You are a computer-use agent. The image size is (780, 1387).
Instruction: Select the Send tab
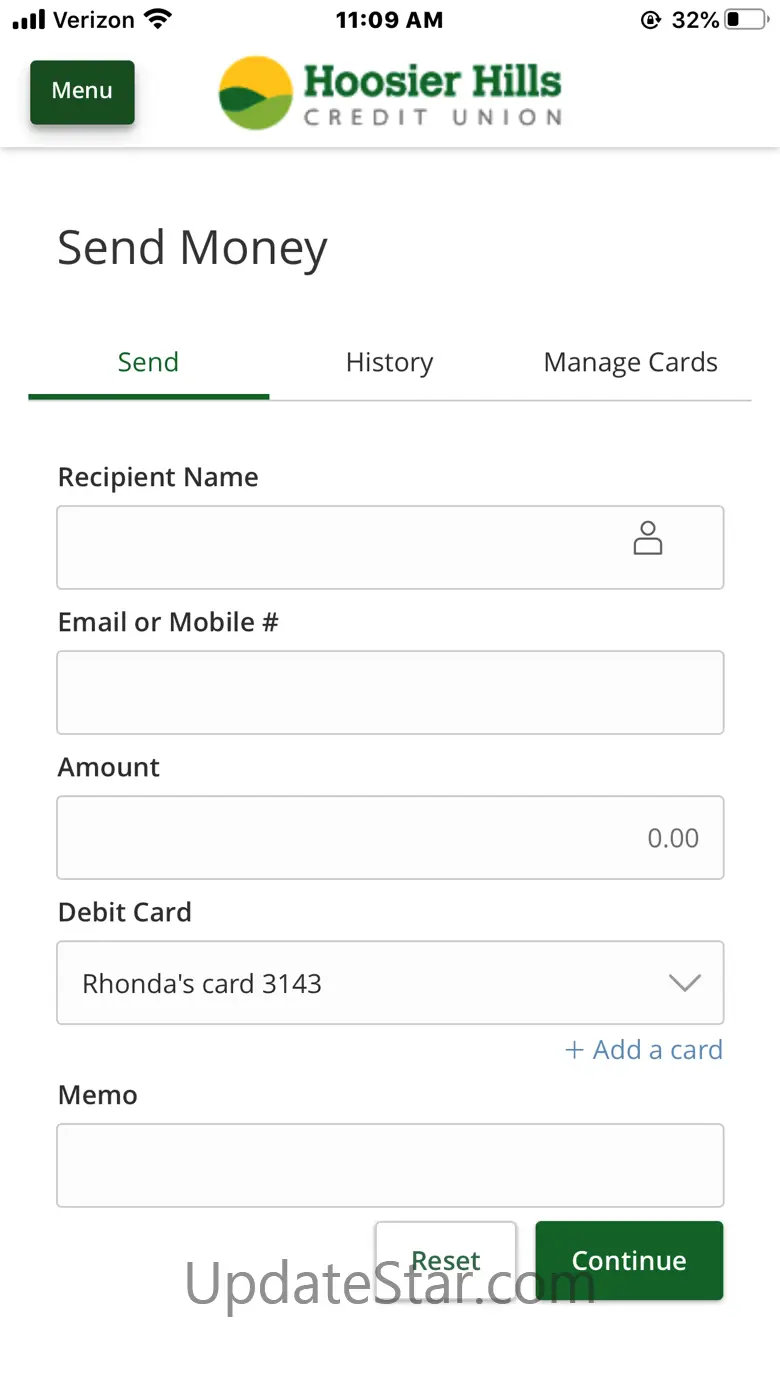pos(148,362)
